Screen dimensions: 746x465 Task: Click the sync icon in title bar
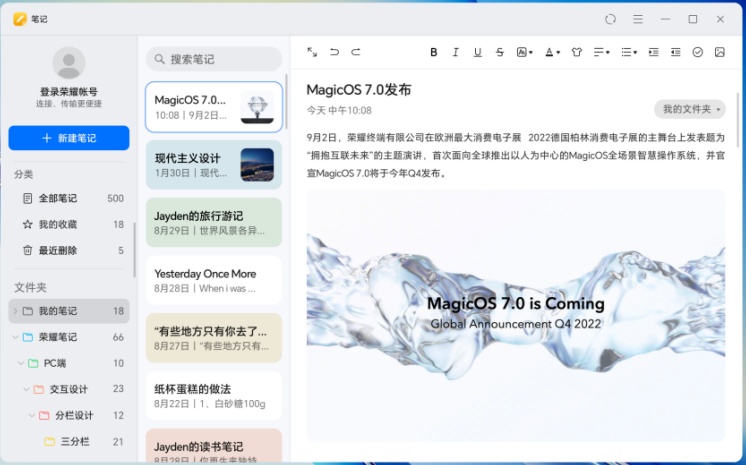tap(610, 19)
